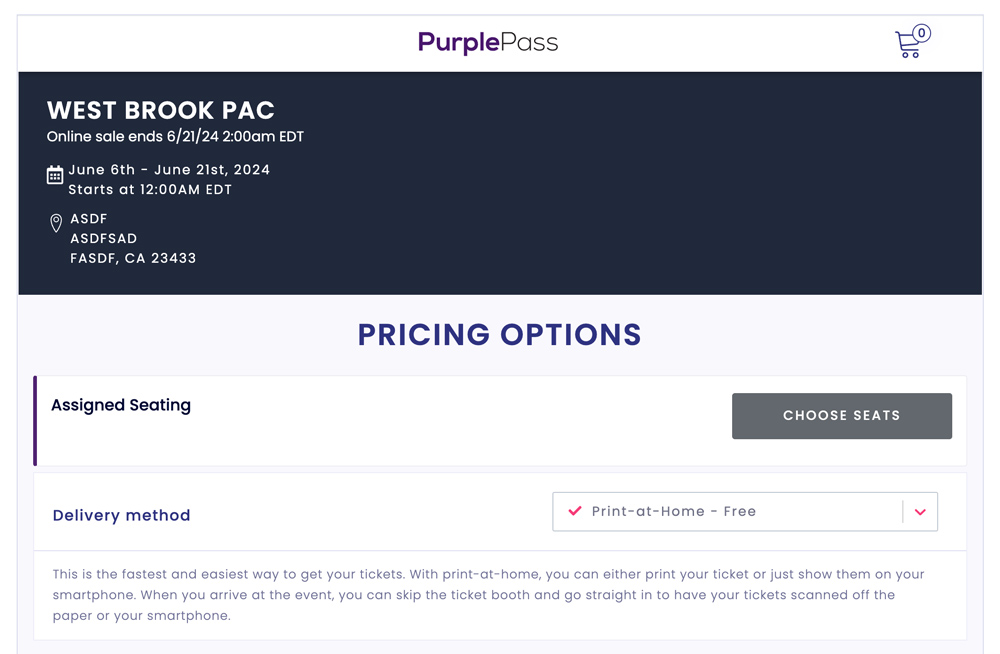The height and width of the screenshot is (654, 1000).
Task: Click the purple accent bar beside Assigned Seating
Action: click(x=35, y=420)
